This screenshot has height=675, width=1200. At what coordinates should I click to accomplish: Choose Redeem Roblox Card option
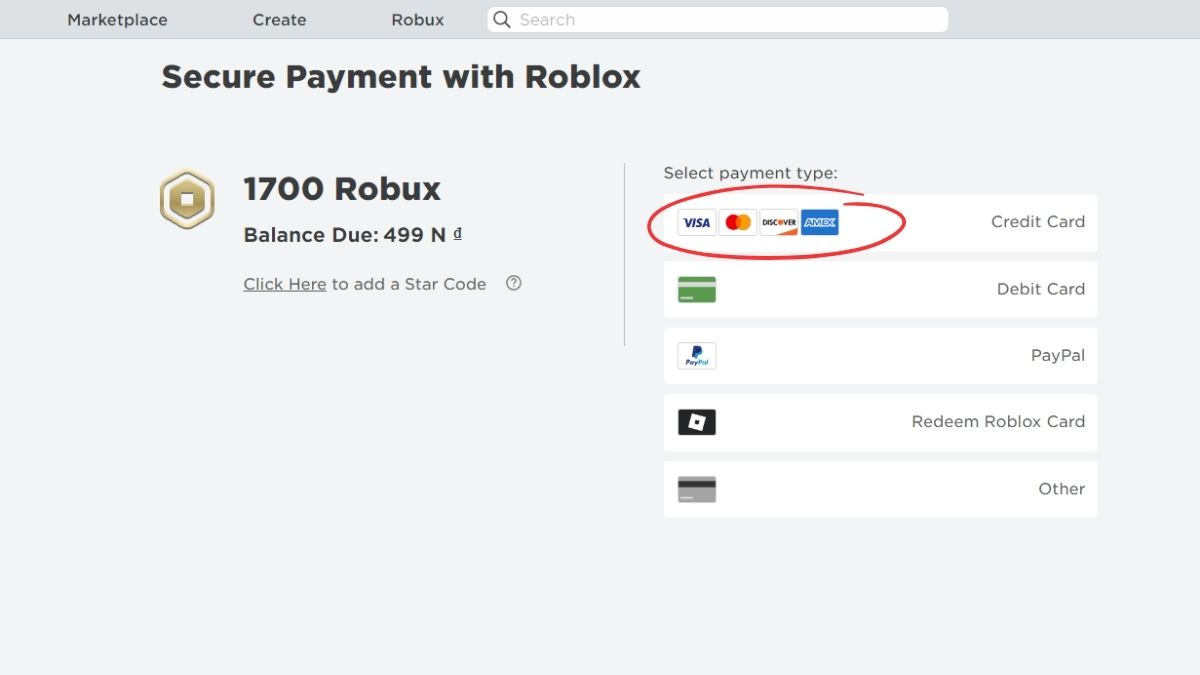[880, 422]
